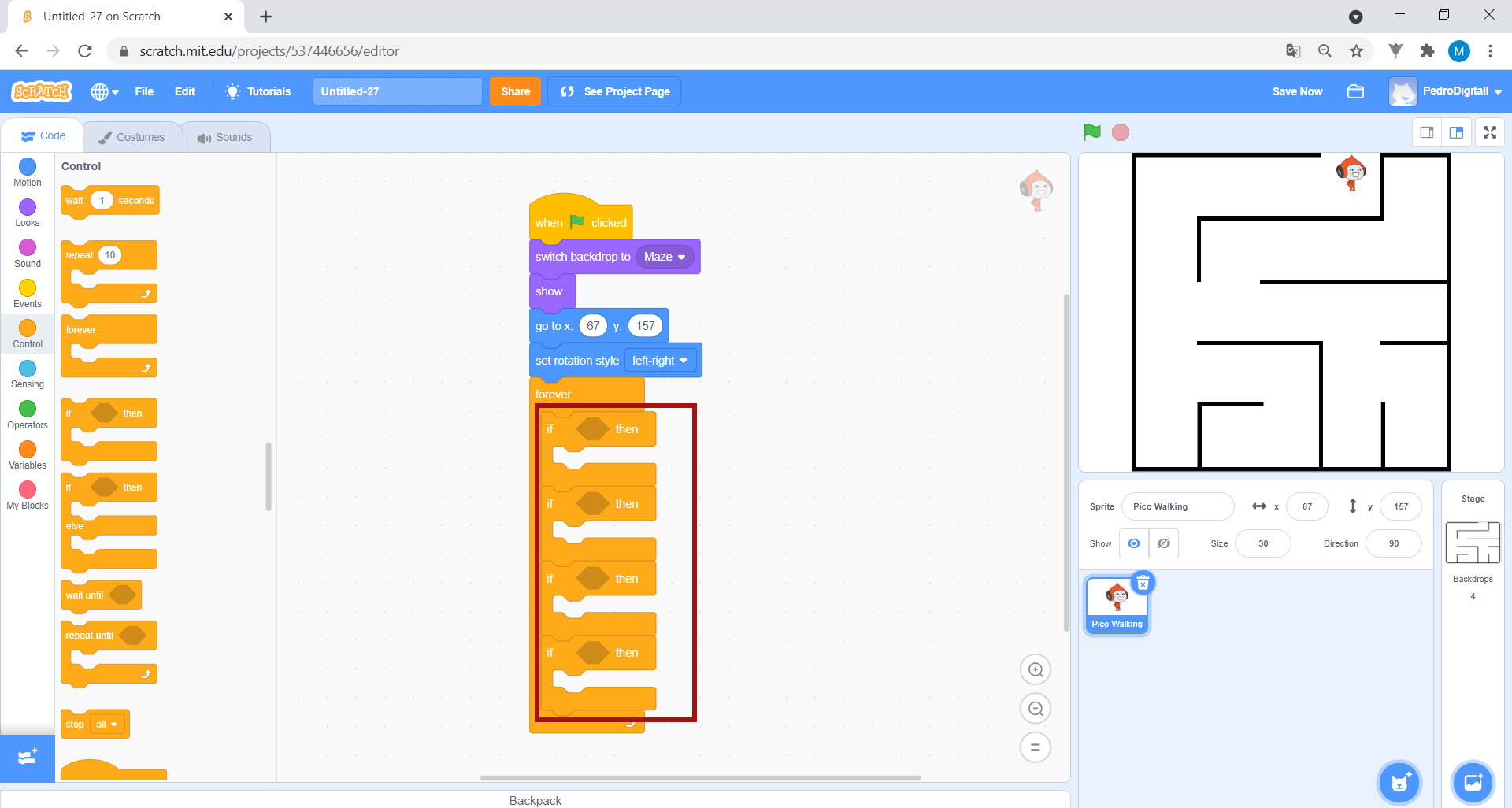The height and width of the screenshot is (808, 1512).
Task: Select the Stage backdrop thumbnail
Action: click(x=1473, y=543)
